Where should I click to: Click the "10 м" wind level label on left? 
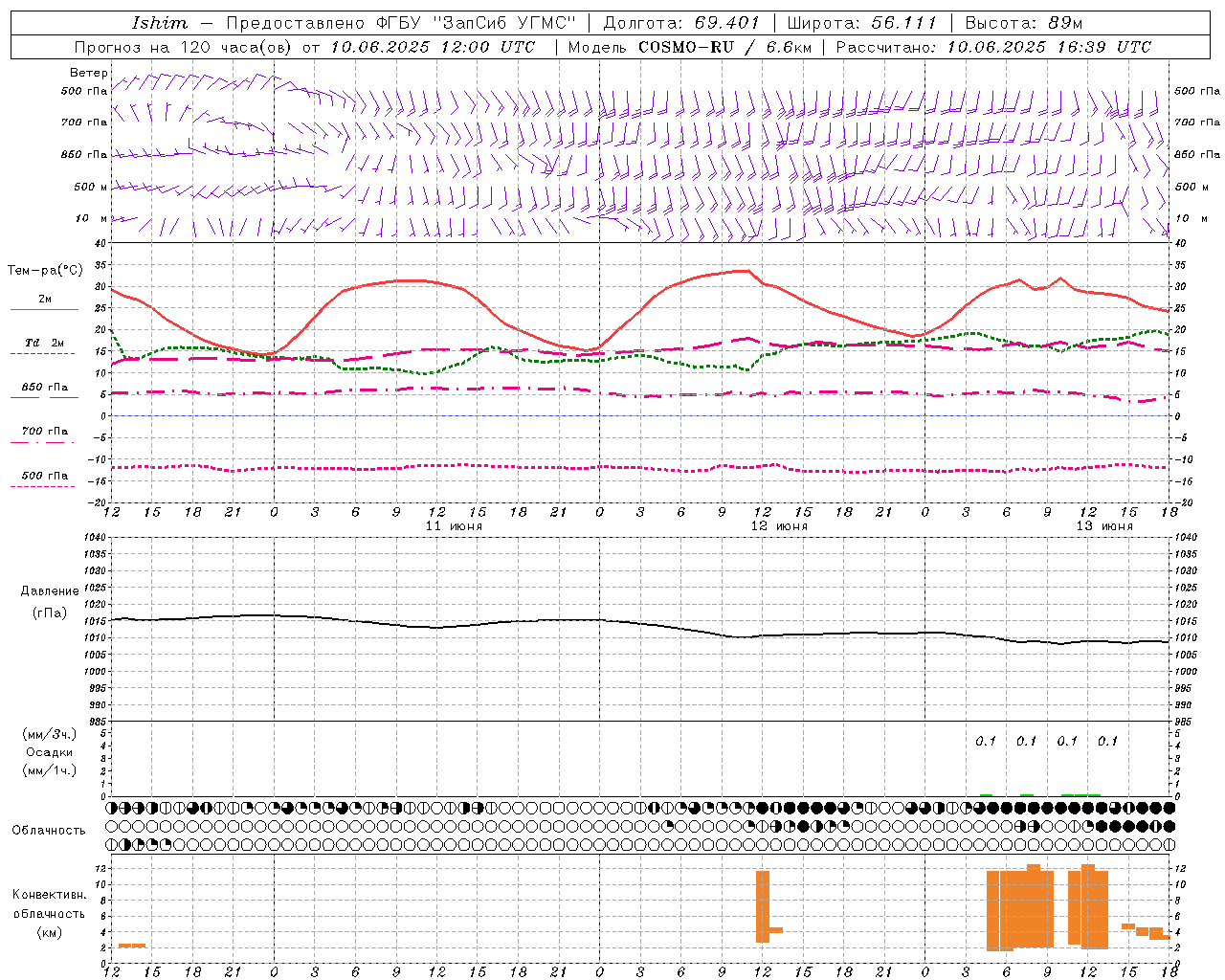pyautogui.click(x=93, y=218)
